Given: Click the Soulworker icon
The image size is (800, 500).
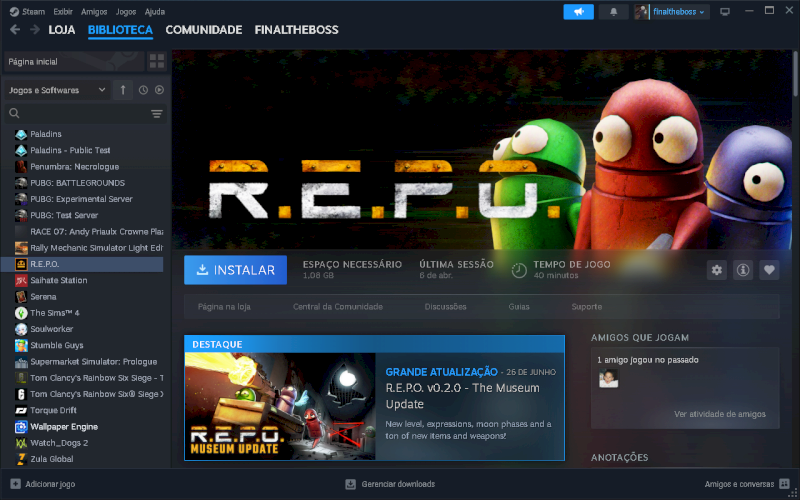Looking at the screenshot, I should pos(21,329).
